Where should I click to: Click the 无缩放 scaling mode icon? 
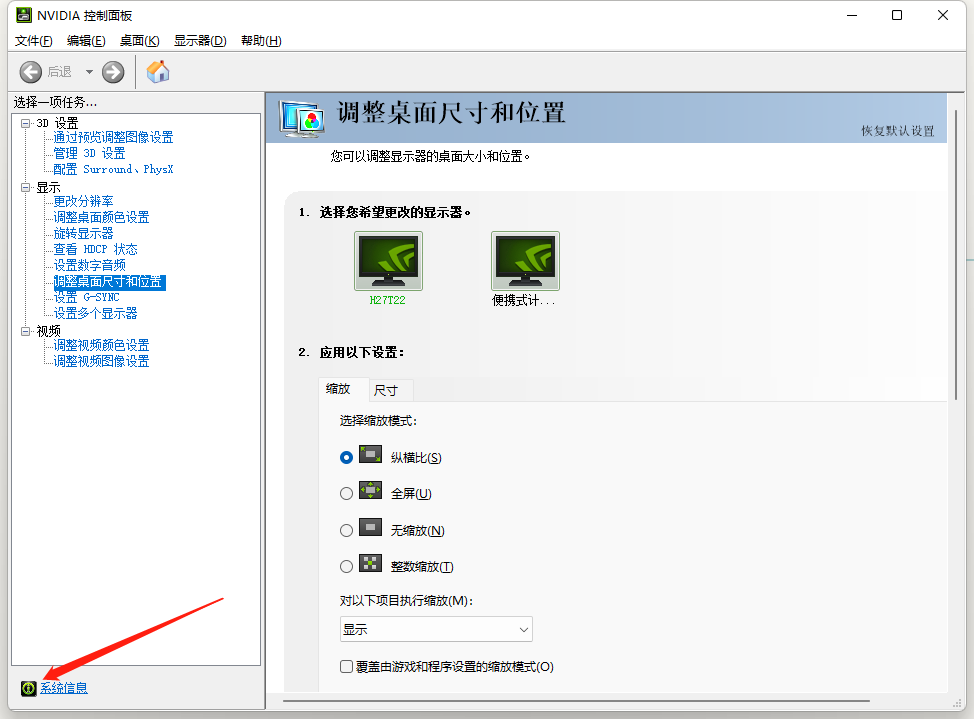coord(370,528)
